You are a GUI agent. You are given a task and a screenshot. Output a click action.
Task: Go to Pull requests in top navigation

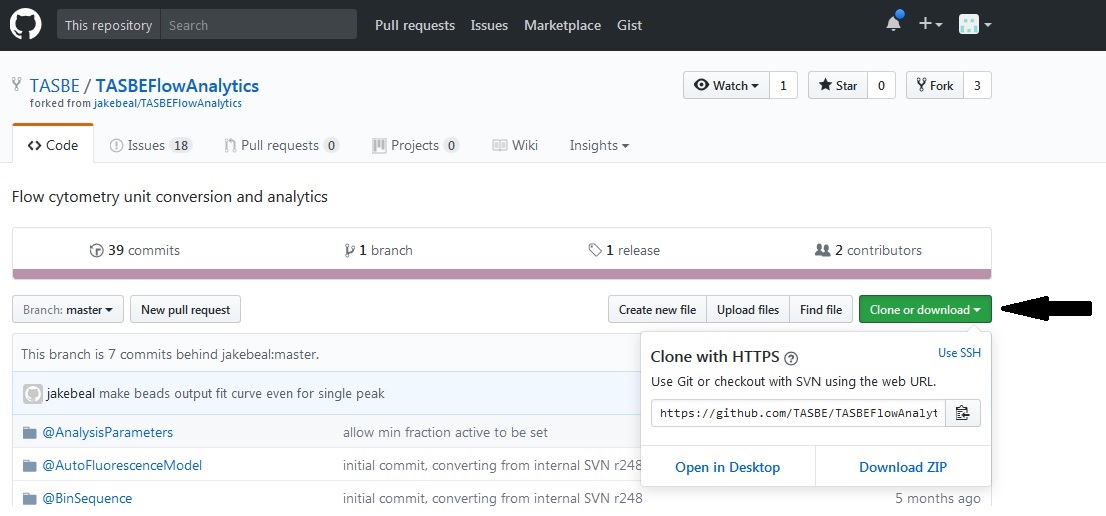point(415,25)
